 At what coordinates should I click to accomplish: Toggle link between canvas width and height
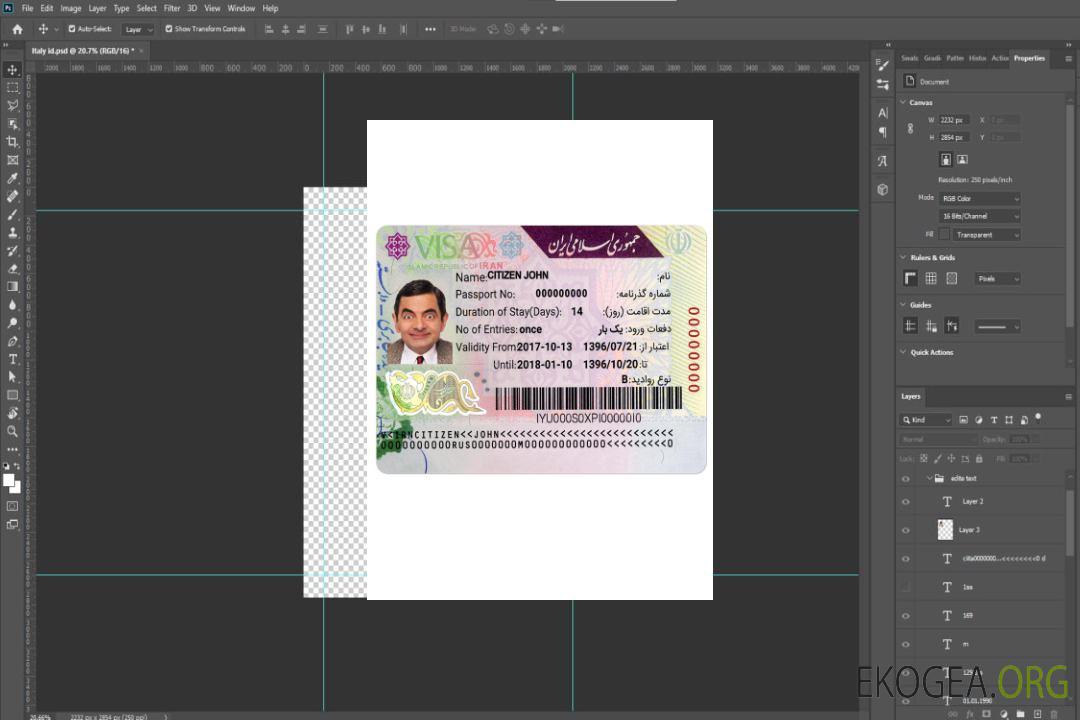911,128
